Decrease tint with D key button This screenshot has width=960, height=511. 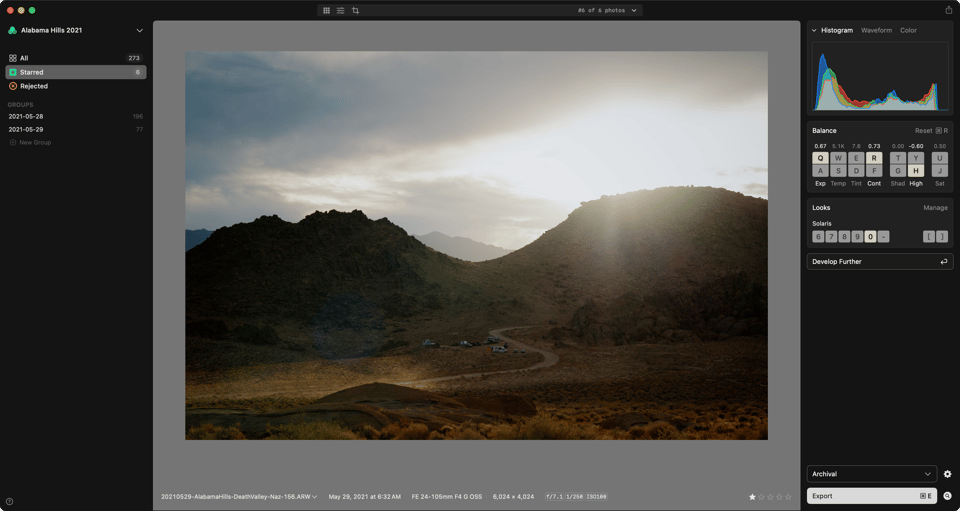(856, 171)
